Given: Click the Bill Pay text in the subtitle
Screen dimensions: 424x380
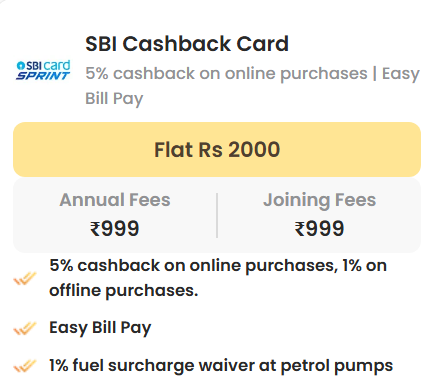Looking at the screenshot, I should click(x=114, y=99).
